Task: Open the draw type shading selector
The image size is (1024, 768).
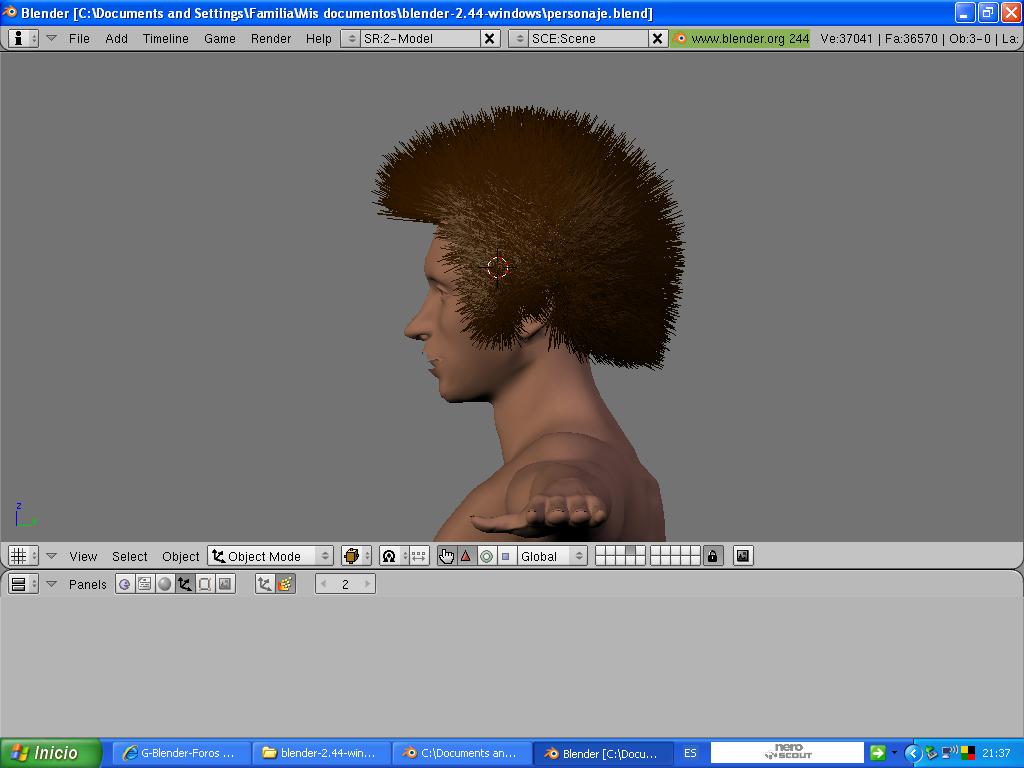Action: 355,556
